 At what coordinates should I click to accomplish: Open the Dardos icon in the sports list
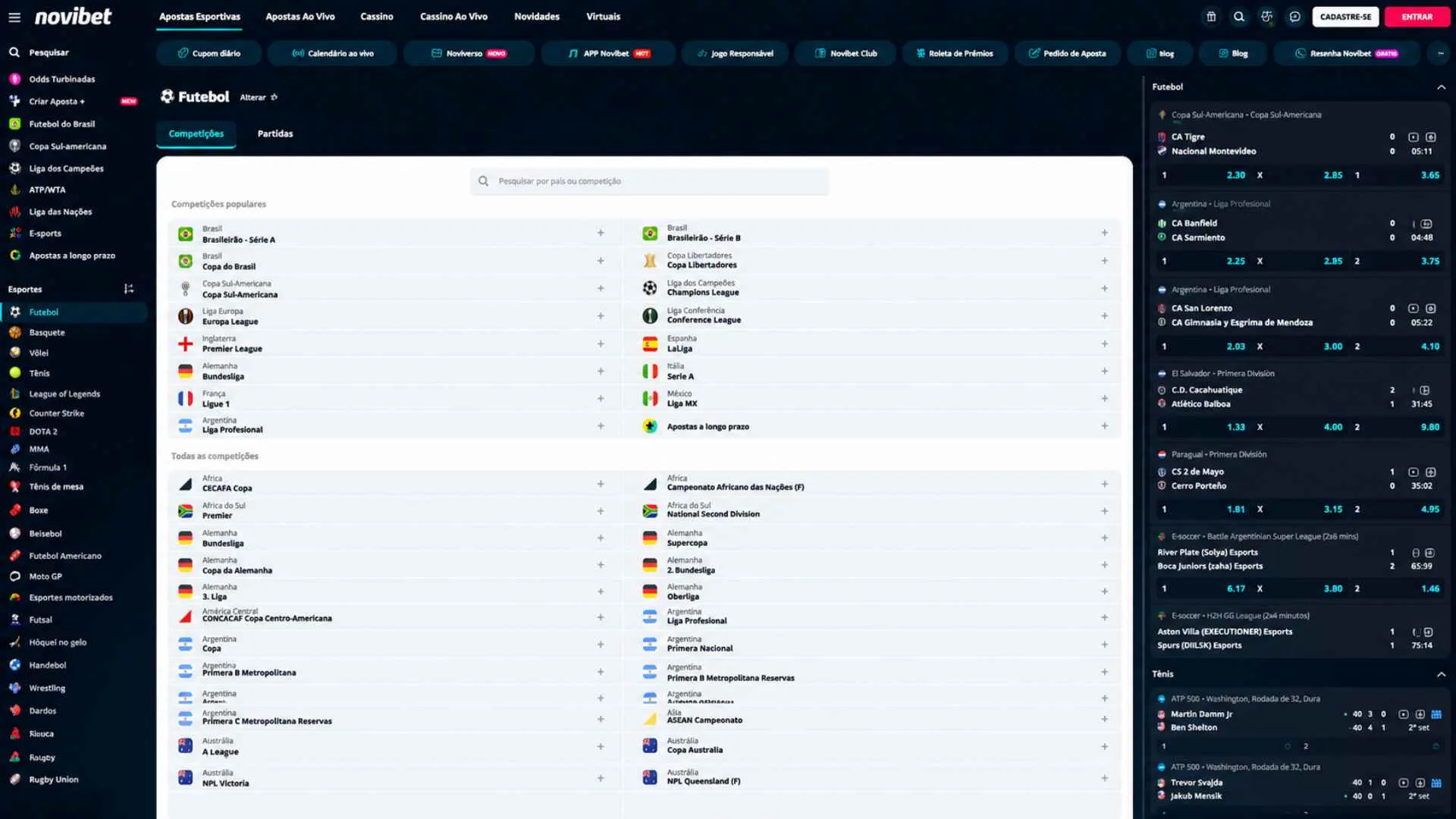[x=14, y=711]
